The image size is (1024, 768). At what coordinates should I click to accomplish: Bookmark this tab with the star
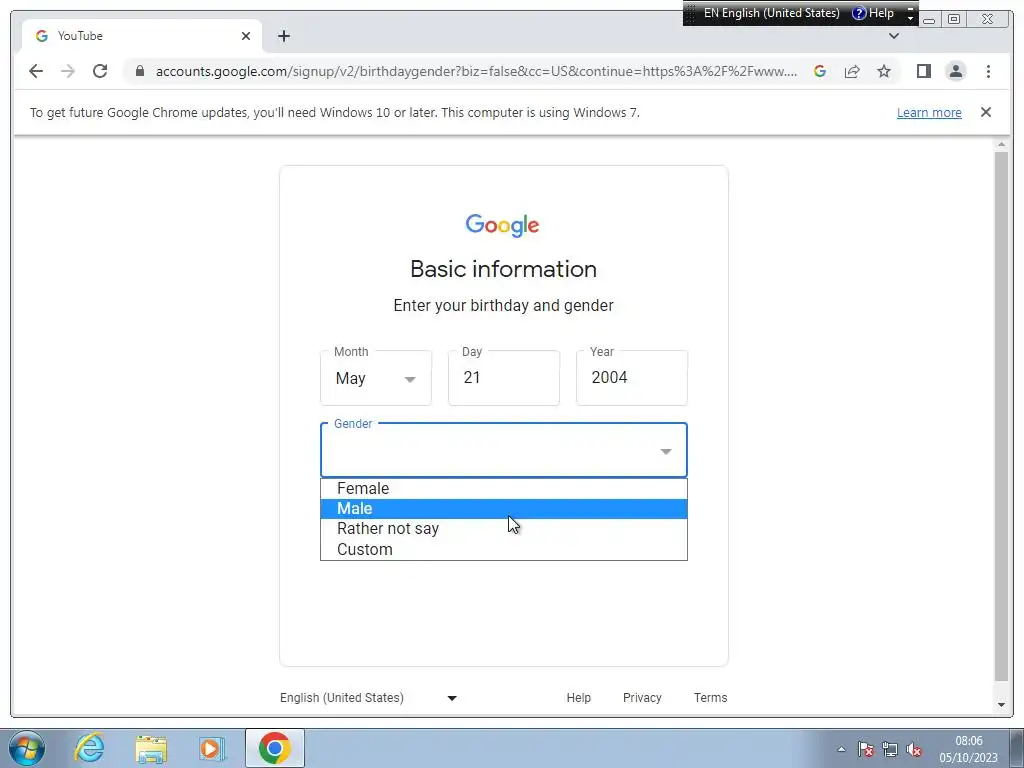(x=884, y=71)
